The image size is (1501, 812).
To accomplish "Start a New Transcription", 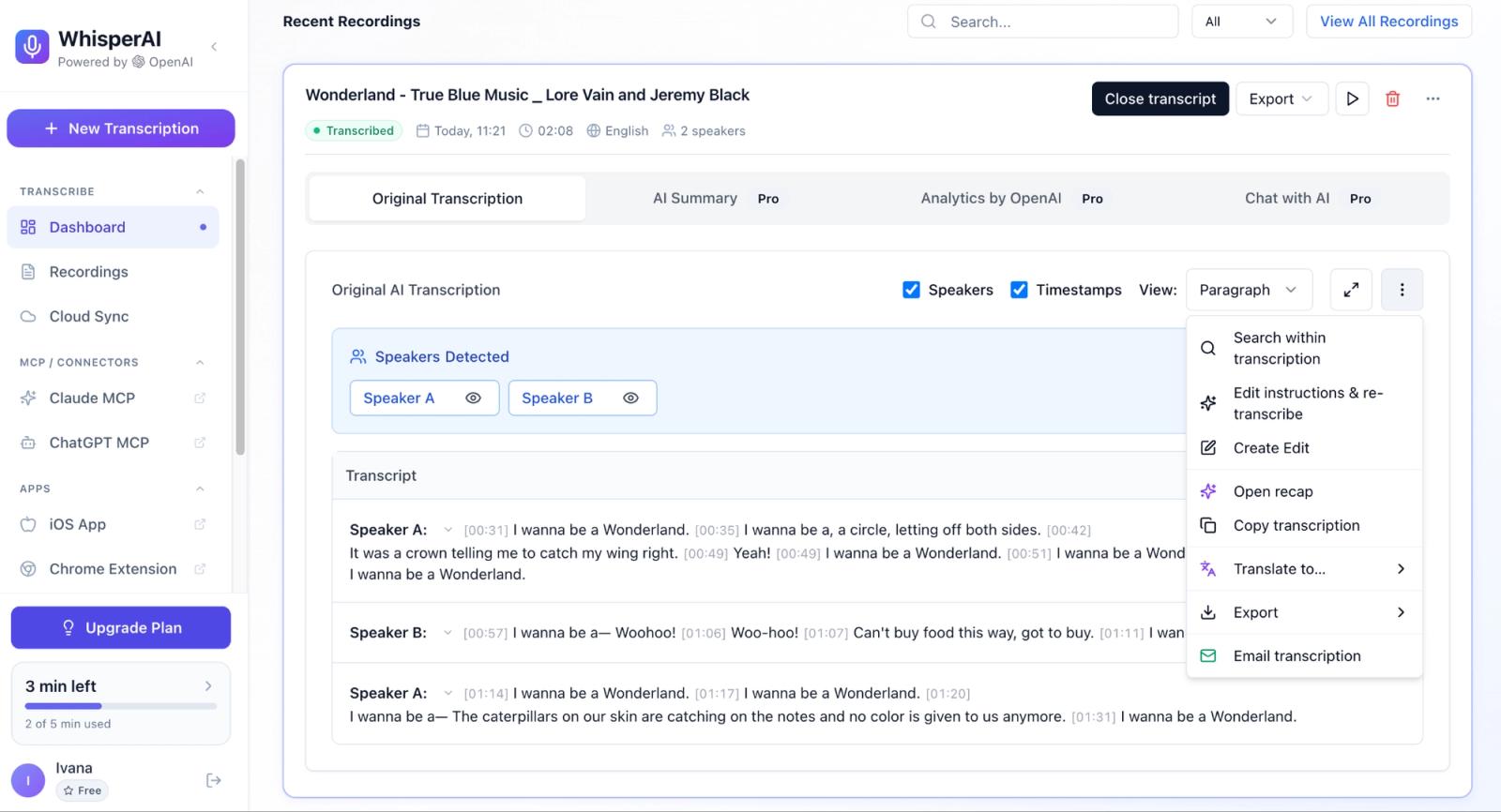I will click(x=121, y=128).
